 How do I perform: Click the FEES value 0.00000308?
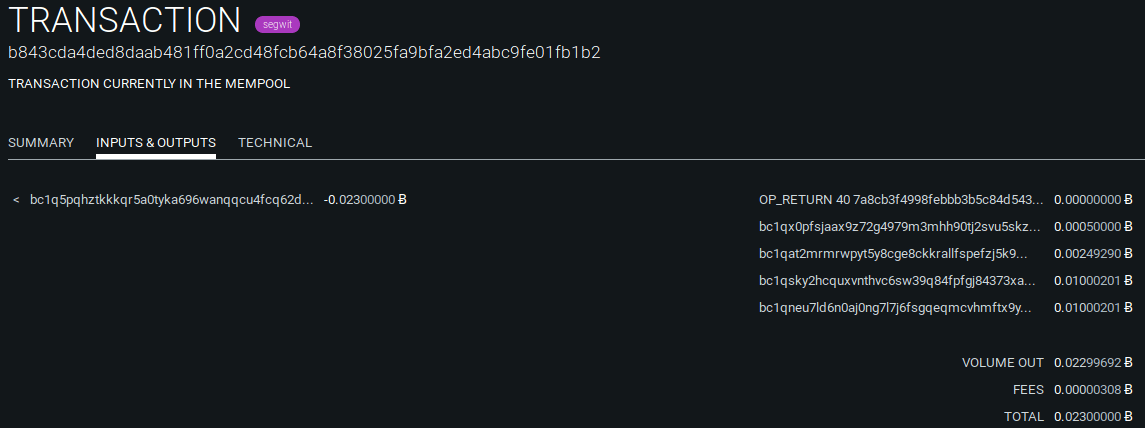click(1092, 390)
